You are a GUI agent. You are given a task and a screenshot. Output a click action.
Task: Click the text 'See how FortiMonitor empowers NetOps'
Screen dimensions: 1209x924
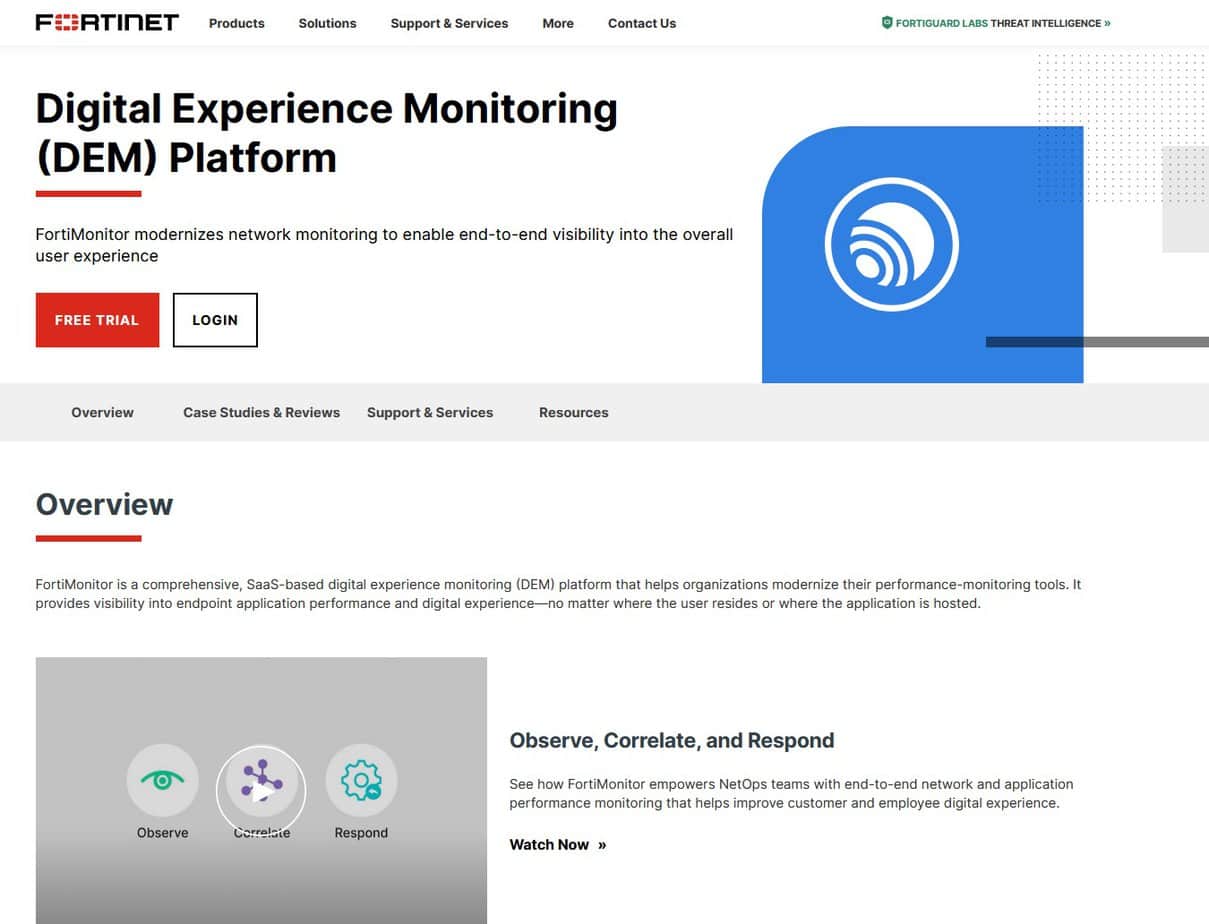point(791,794)
